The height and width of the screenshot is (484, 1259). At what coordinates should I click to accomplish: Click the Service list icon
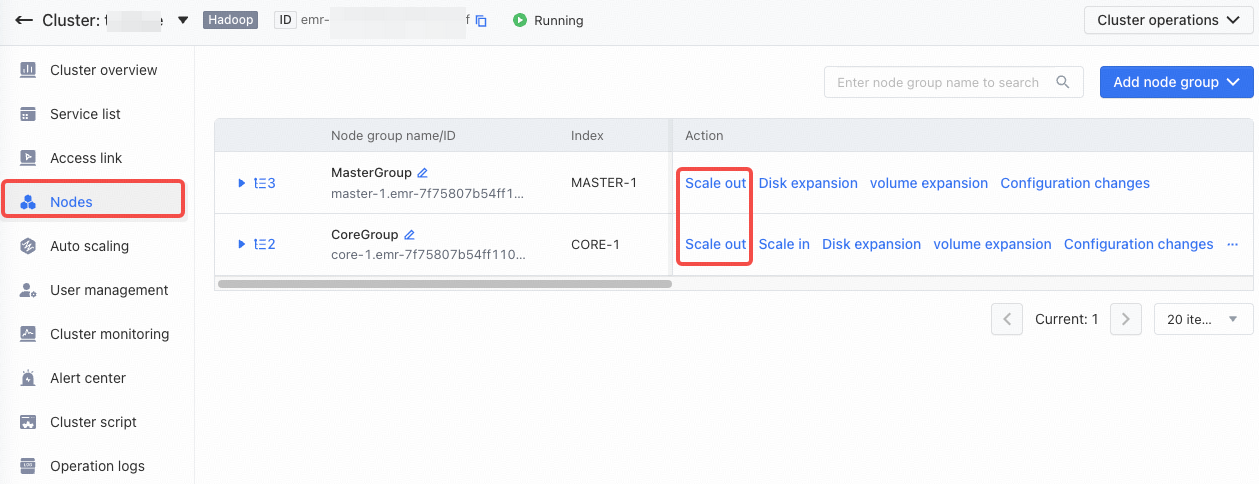coord(29,114)
